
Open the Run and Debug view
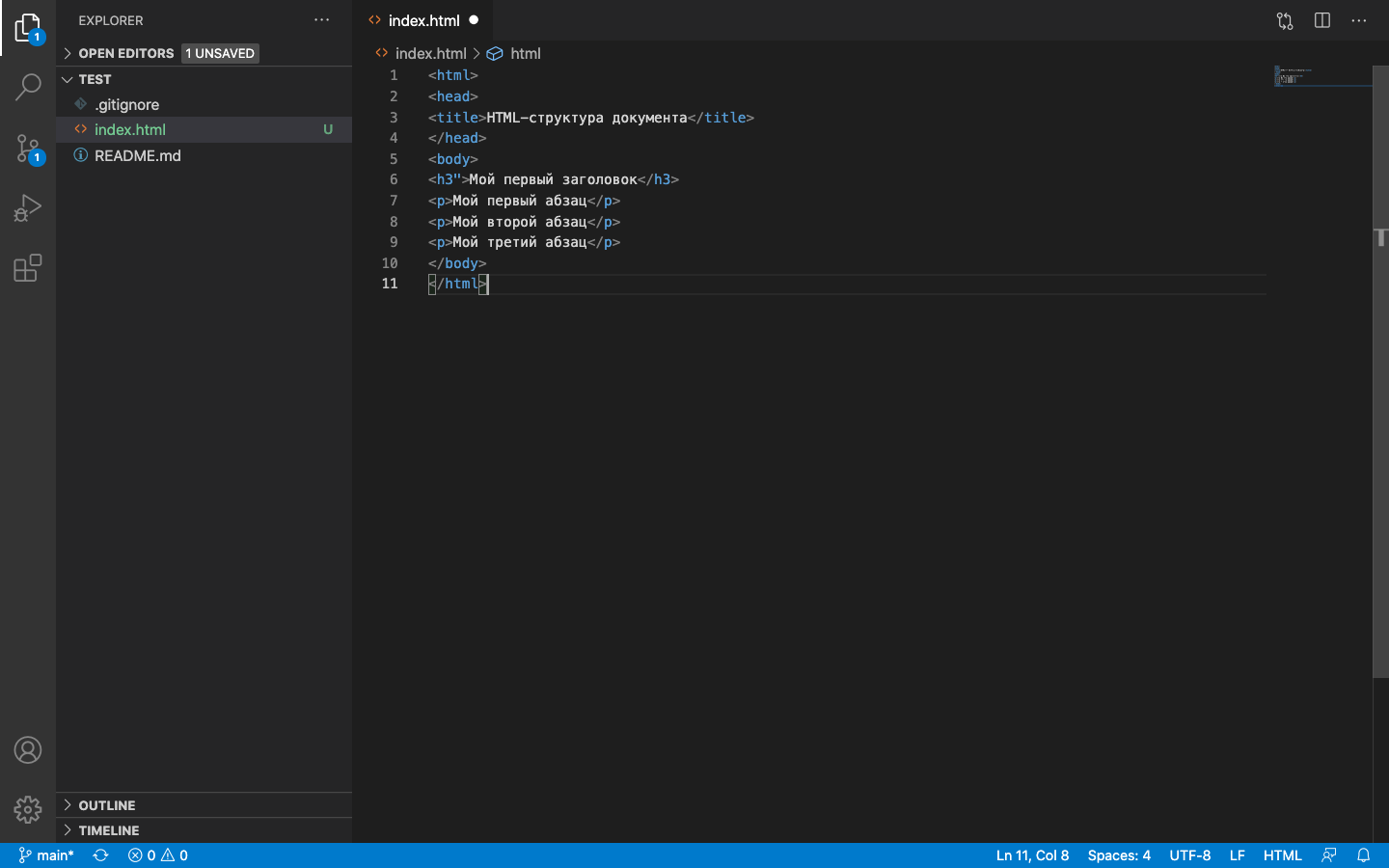coord(28,207)
